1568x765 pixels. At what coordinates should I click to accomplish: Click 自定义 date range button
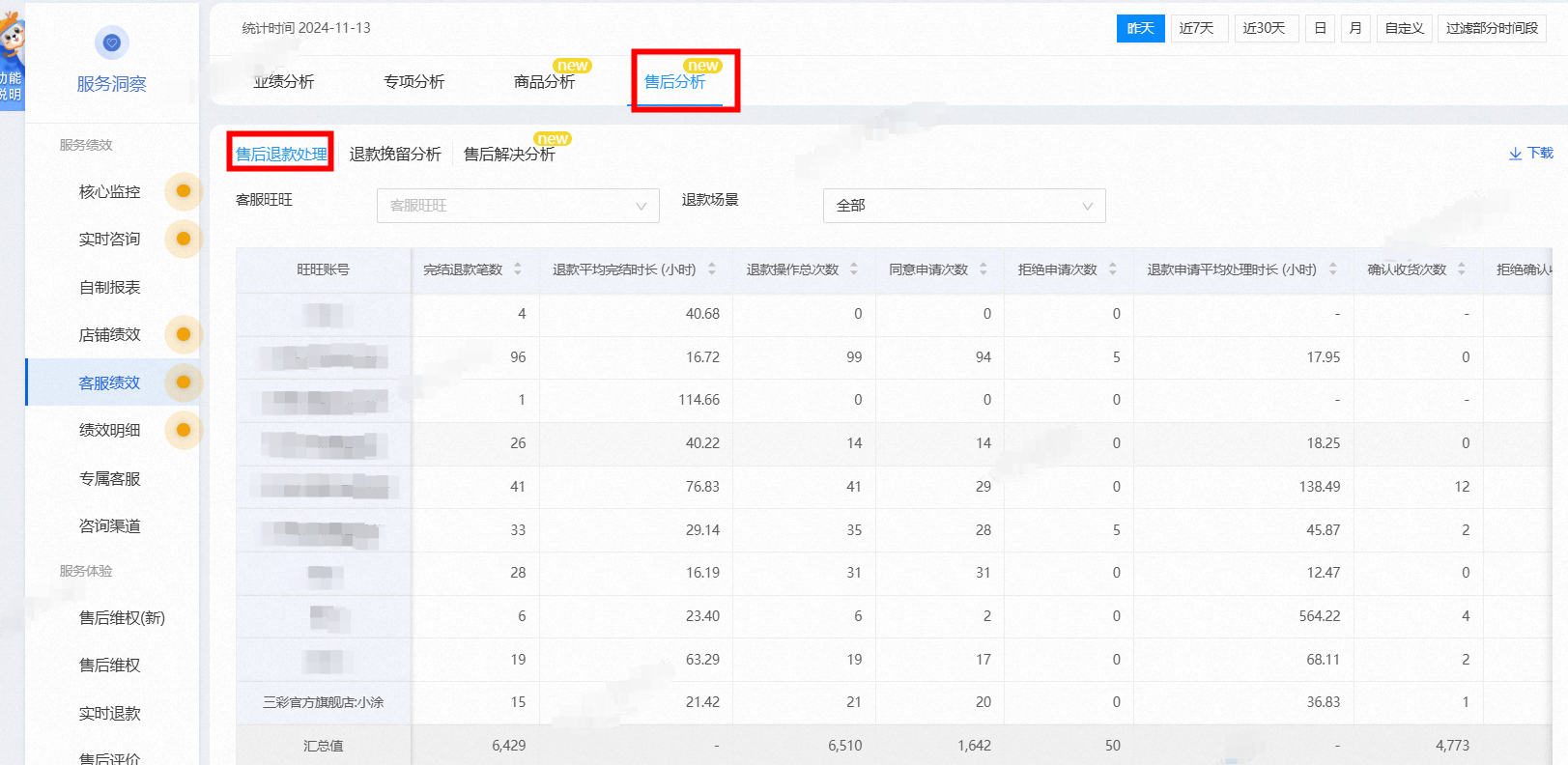[1404, 28]
